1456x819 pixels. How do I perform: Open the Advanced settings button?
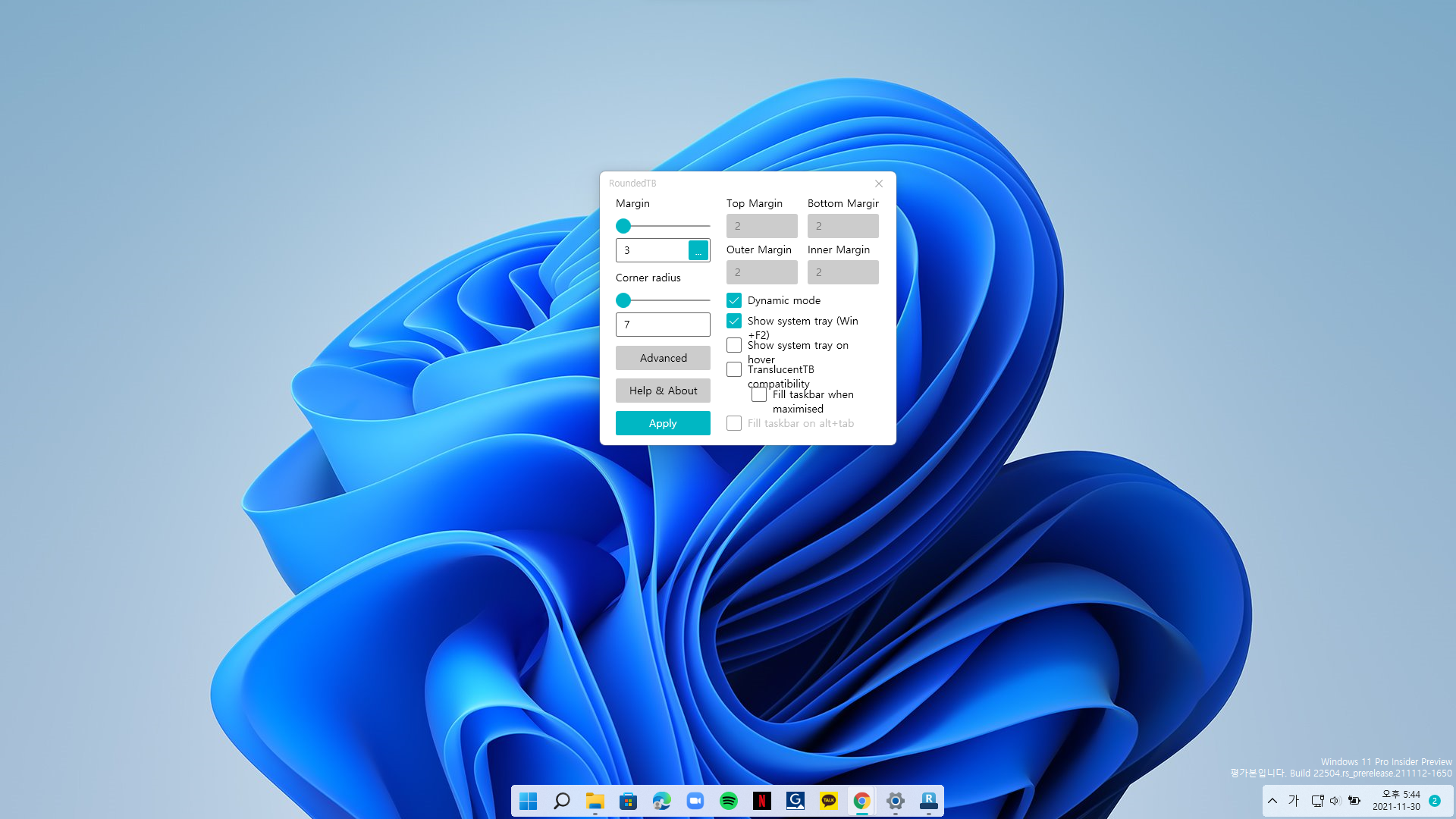pos(663,358)
